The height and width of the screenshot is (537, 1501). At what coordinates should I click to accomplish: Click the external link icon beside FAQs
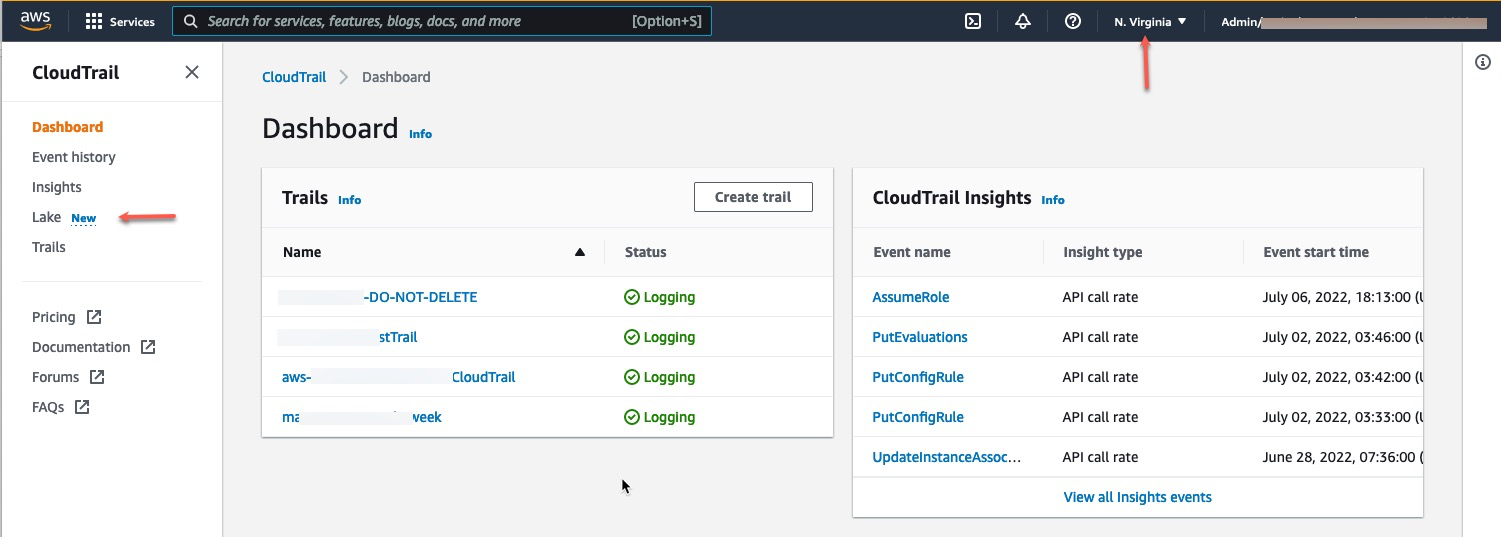83,407
